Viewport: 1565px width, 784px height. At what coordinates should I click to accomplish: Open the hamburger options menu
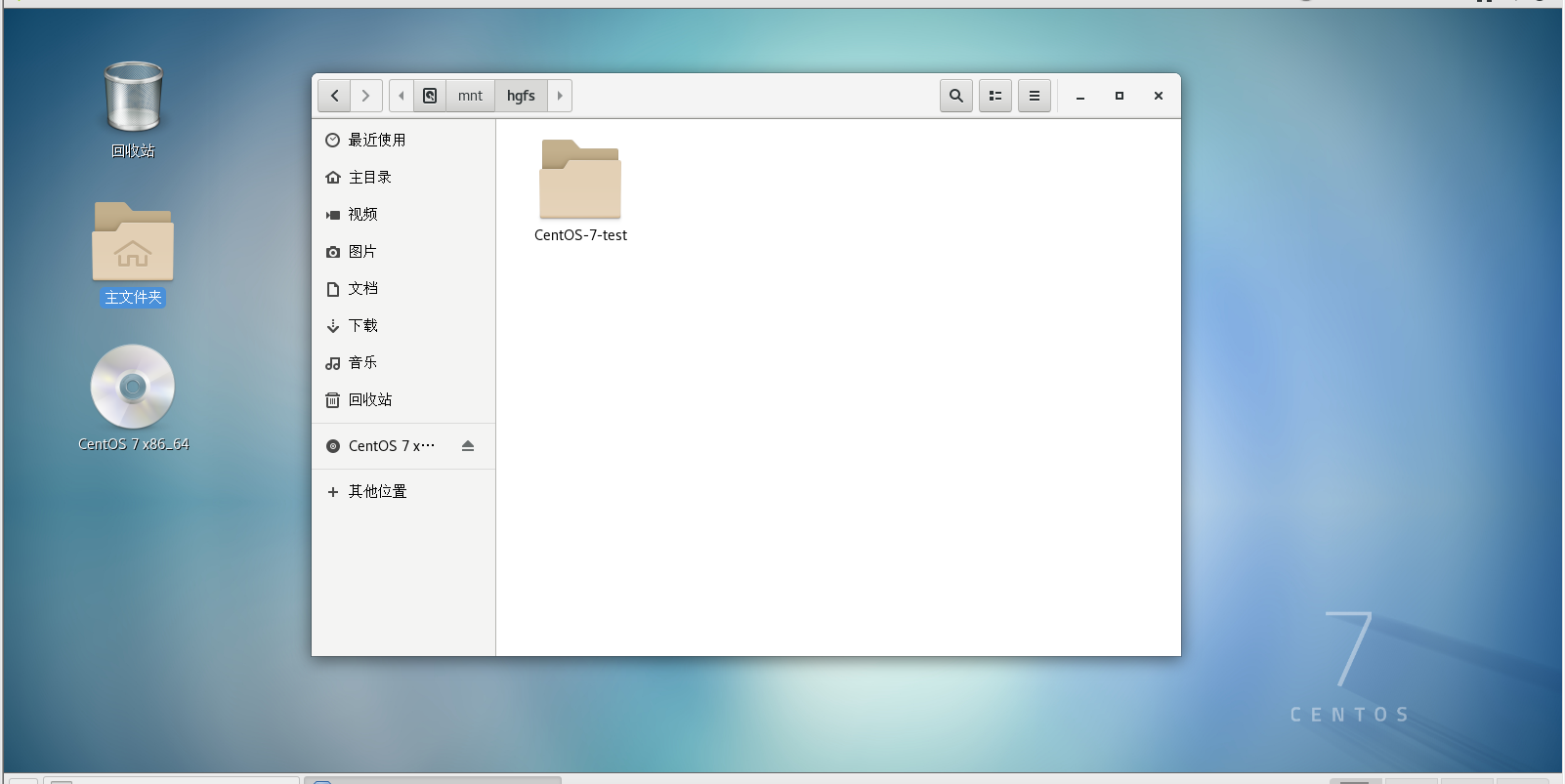tap(1035, 96)
